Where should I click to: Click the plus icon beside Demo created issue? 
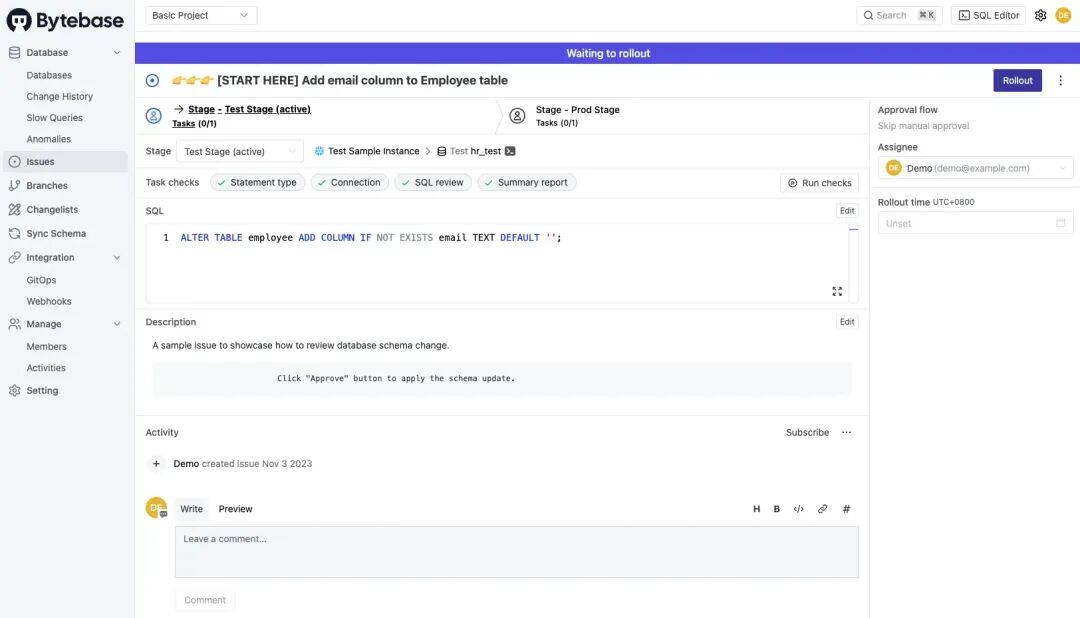tap(156, 464)
